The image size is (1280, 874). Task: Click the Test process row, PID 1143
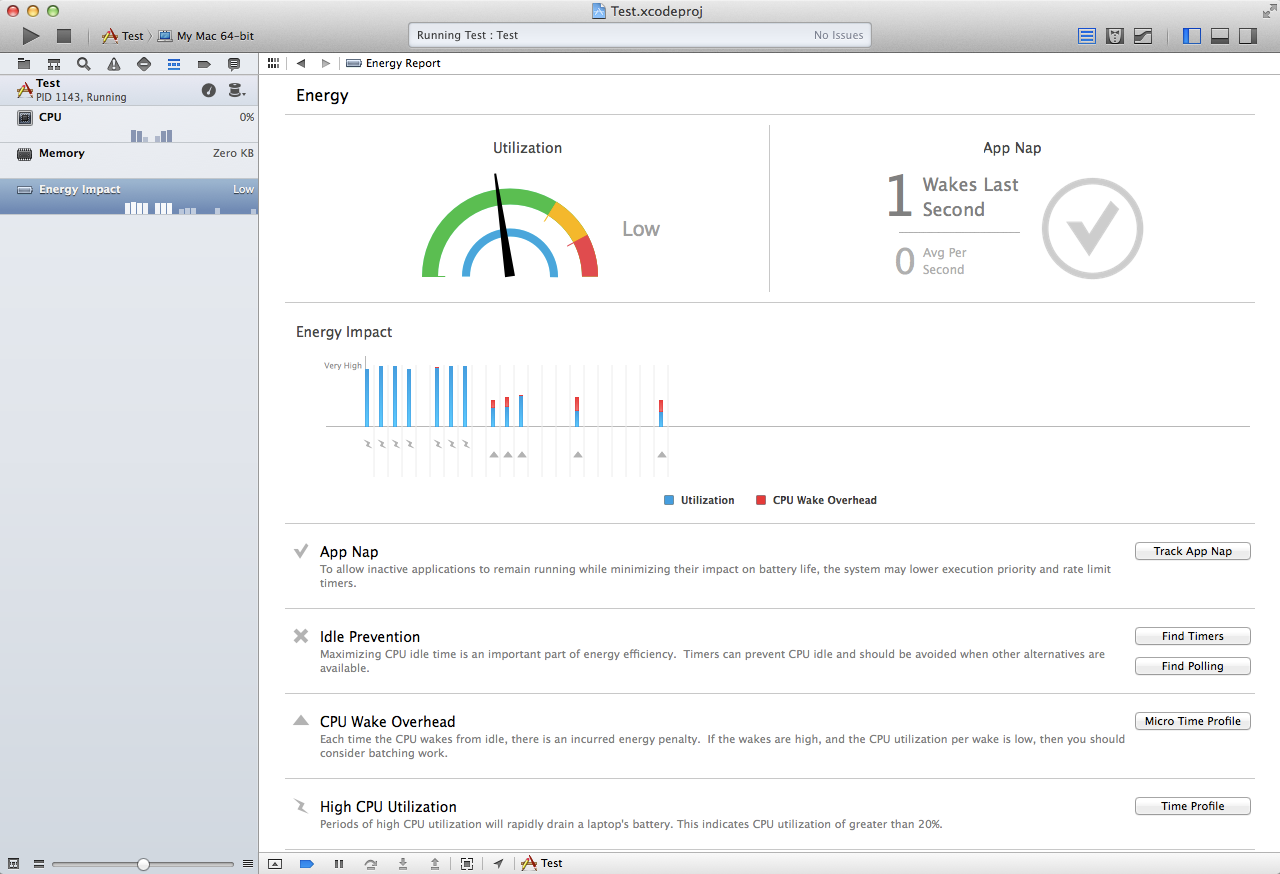click(x=129, y=90)
